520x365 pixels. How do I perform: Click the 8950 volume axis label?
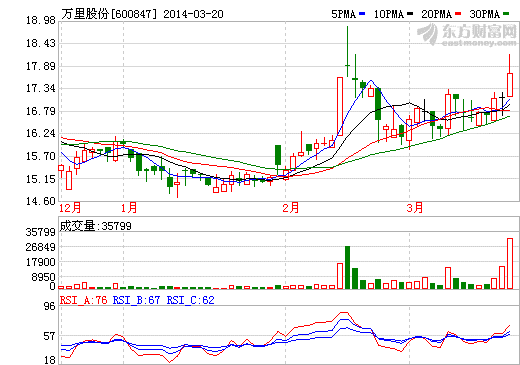(x=44, y=277)
